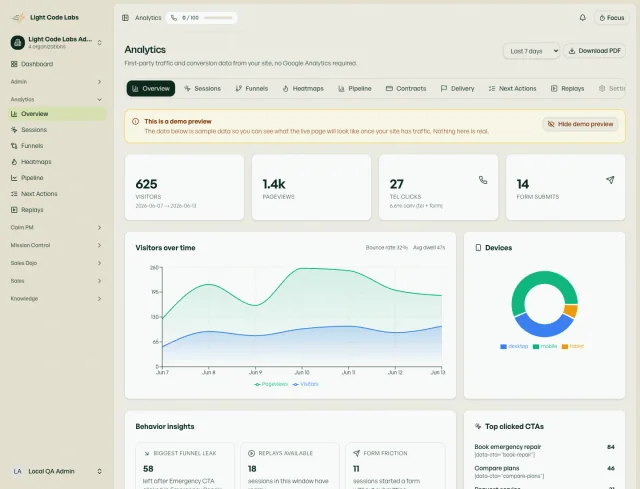Open the organization switcher chevrons
The image size is (640, 489).
coord(100,42)
